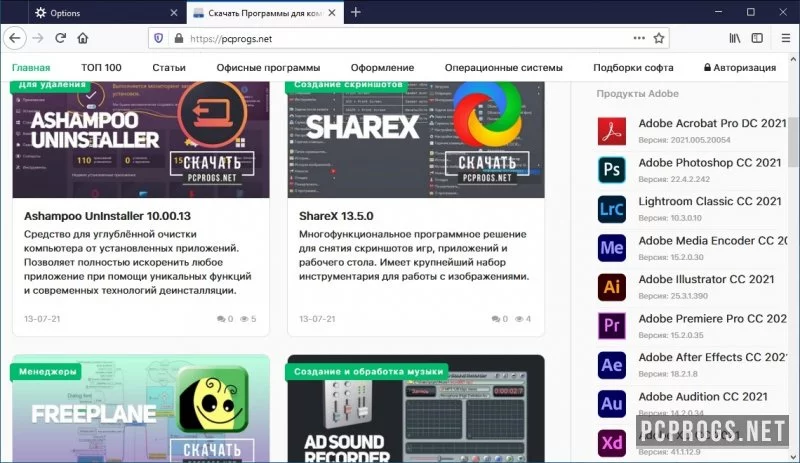This screenshot has width=800, height=463.
Task: Click the Менеджеры category tag
Action: 47,372
